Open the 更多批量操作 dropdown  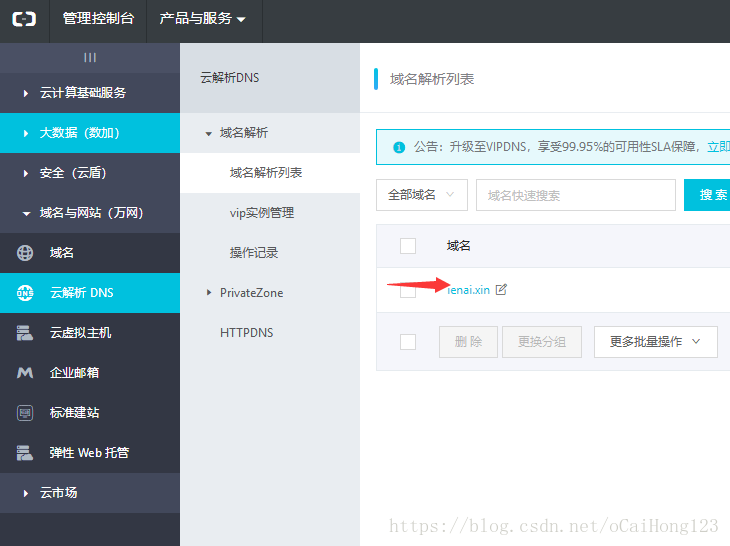[x=656, y=342]
